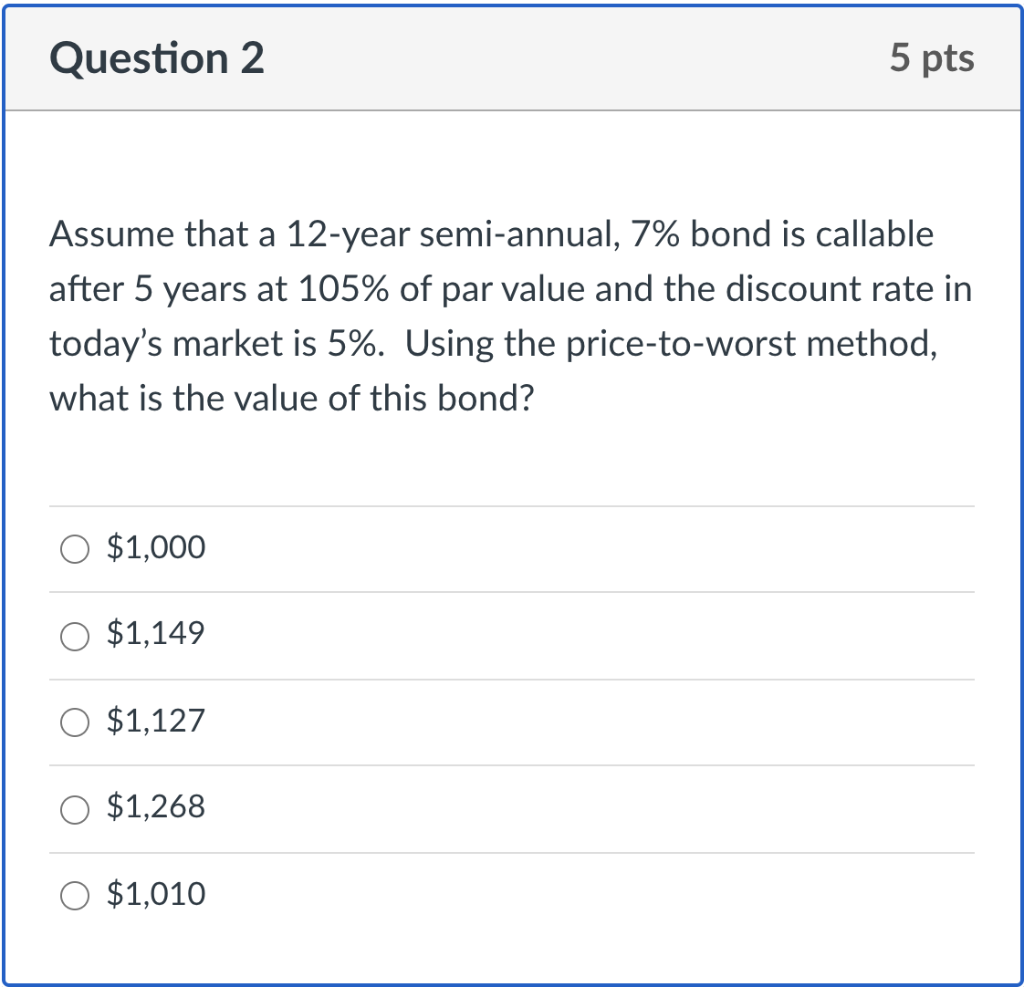Click the word callable in the question
1024x987 pixels.
coord(874,235)
